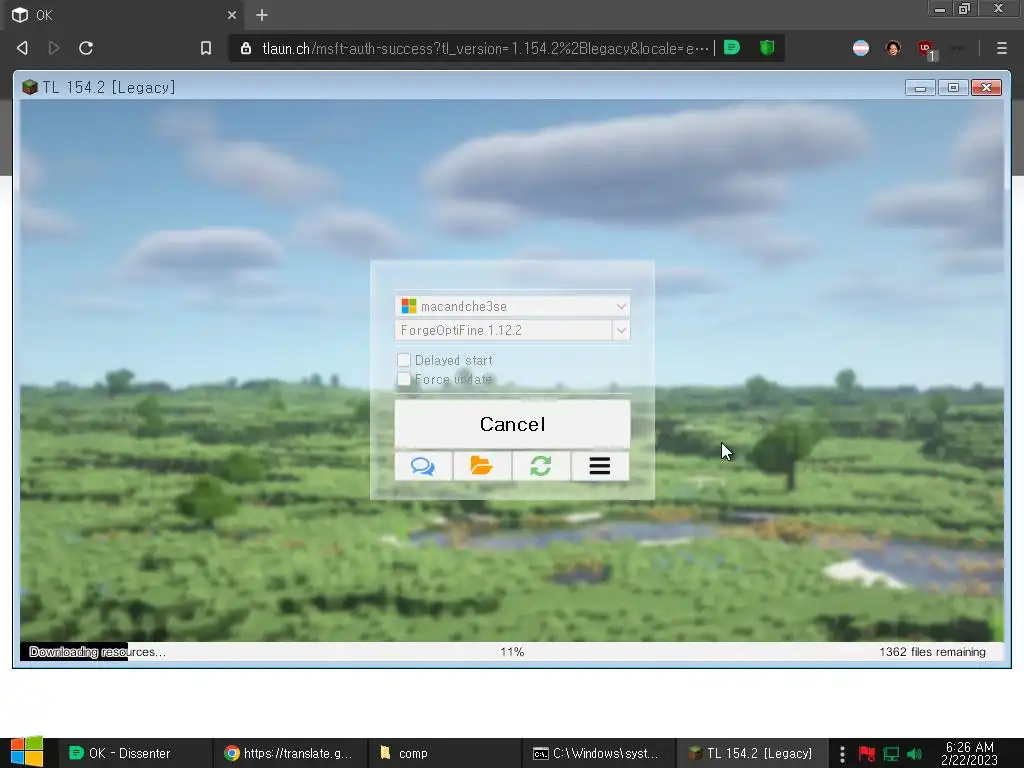Enable the Force update checkbox
Screen dimensions: 1024x768
coord(404,379)
